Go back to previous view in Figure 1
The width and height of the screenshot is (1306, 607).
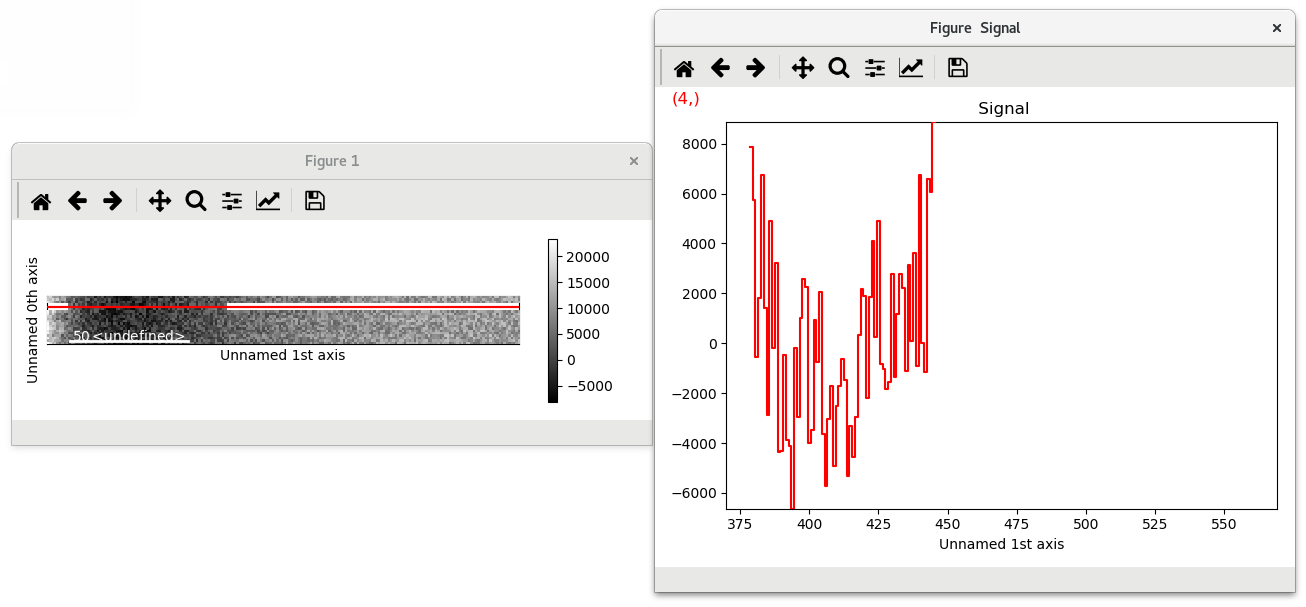tap(77, 201)
